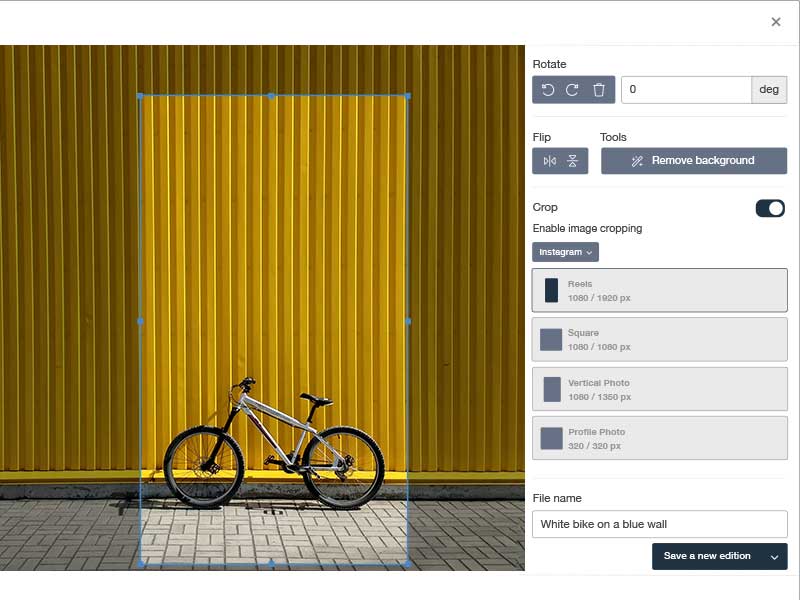Choose the Square 1080 / 1080 preset
Image resolution: width=800 pixels, height=600 pixels.
click(x=660, y=340)
